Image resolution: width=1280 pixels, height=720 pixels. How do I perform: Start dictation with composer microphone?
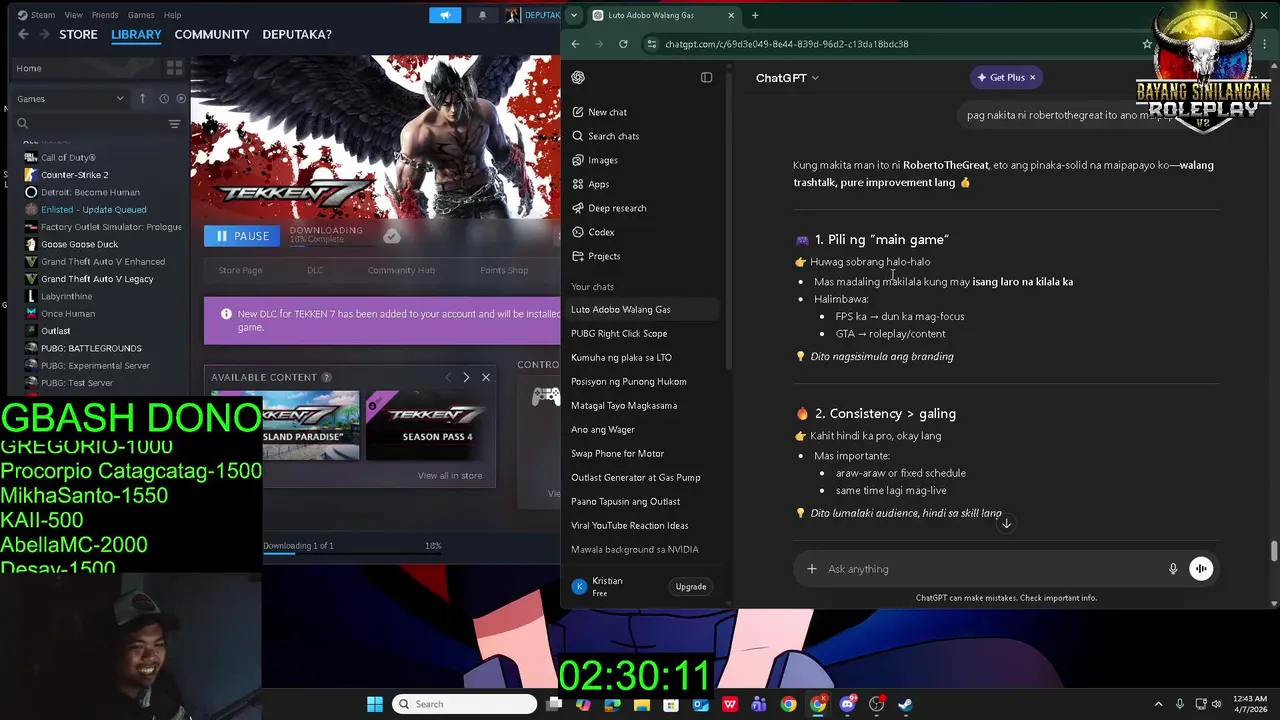tap(1173, 569)
